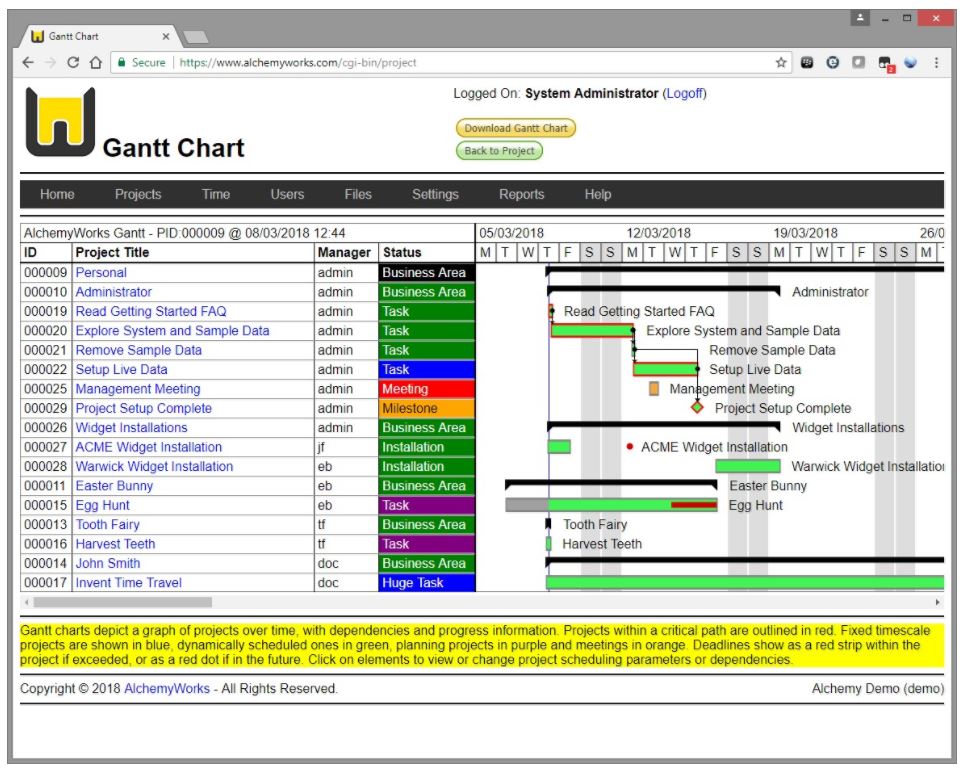The image size is (967, 775).
Task: Open Widget Installations project link
Action: pyautogui.click(x=131, y=428)
